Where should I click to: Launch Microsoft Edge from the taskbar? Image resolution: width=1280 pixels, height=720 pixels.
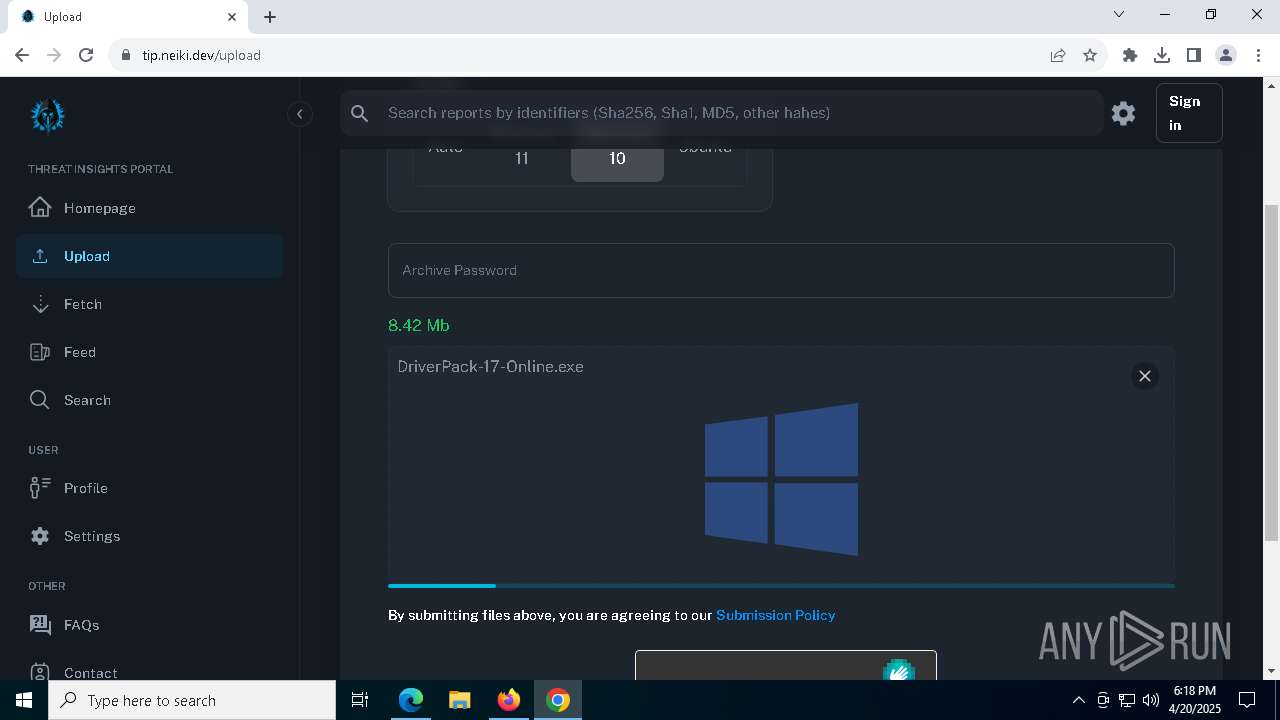coord(411,700)
